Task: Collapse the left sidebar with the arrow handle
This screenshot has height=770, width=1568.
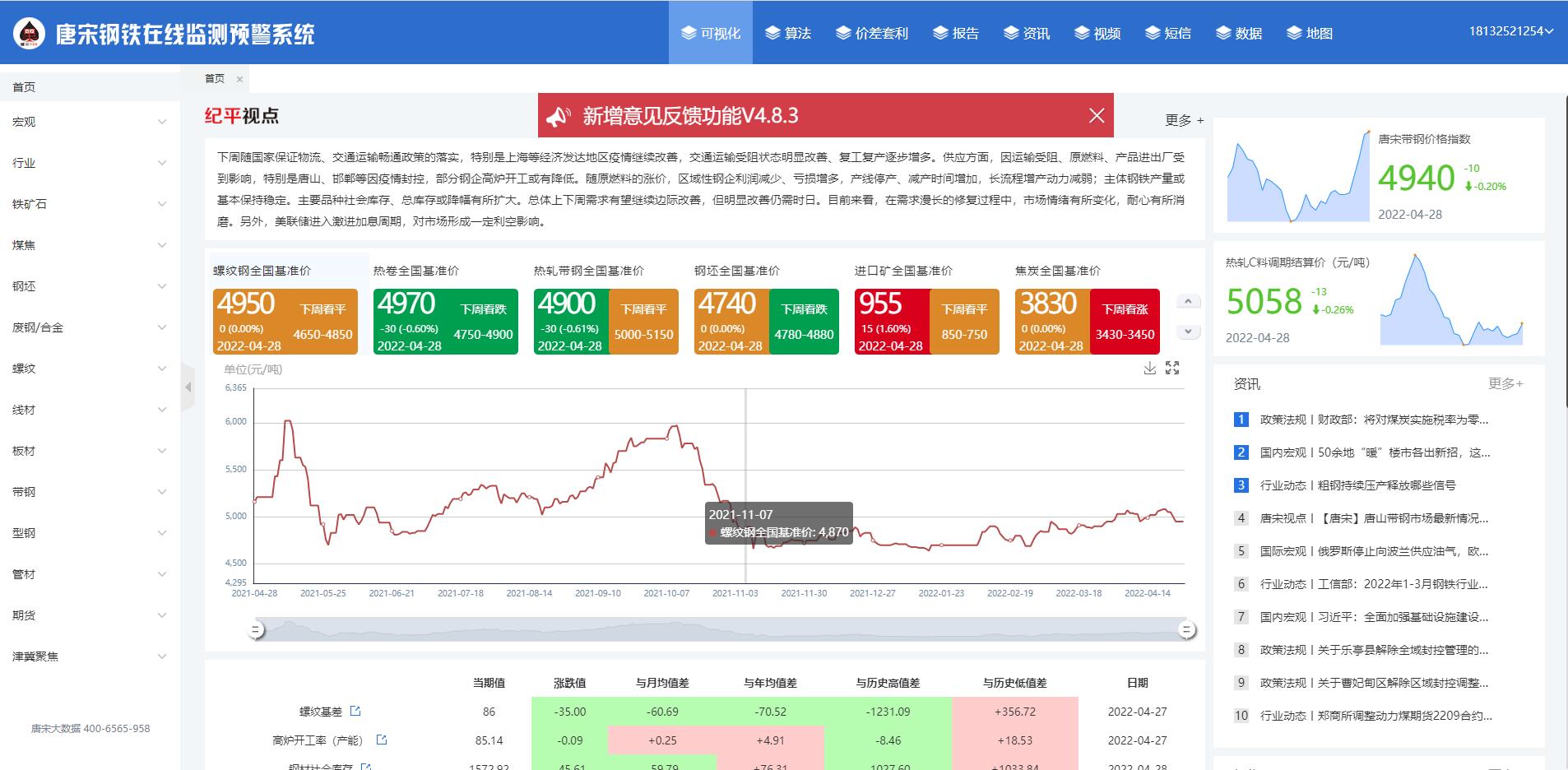Action: pyautogui.click(x=188, y=387)
